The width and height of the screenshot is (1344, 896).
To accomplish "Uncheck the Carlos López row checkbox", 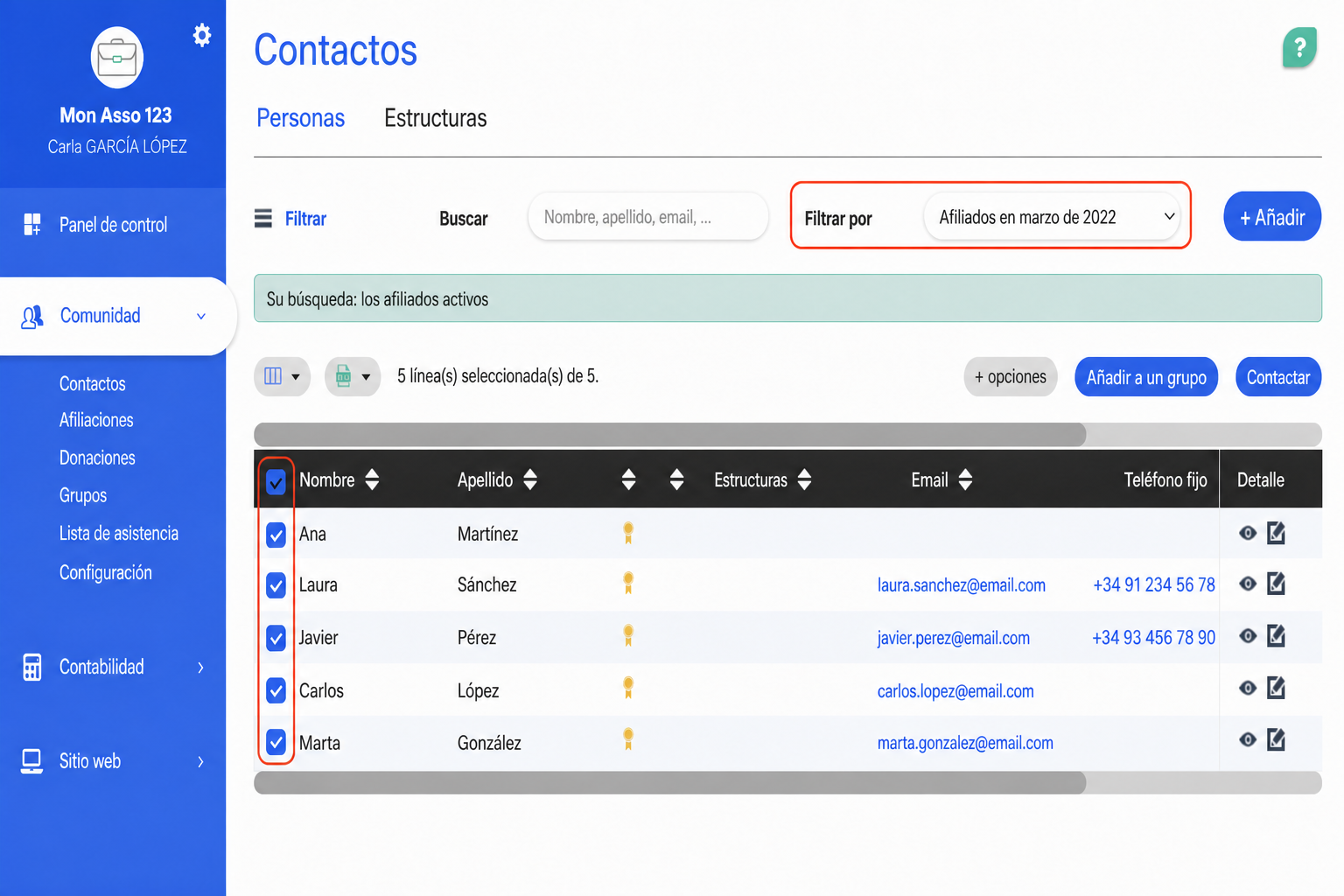I will (276, 690).
